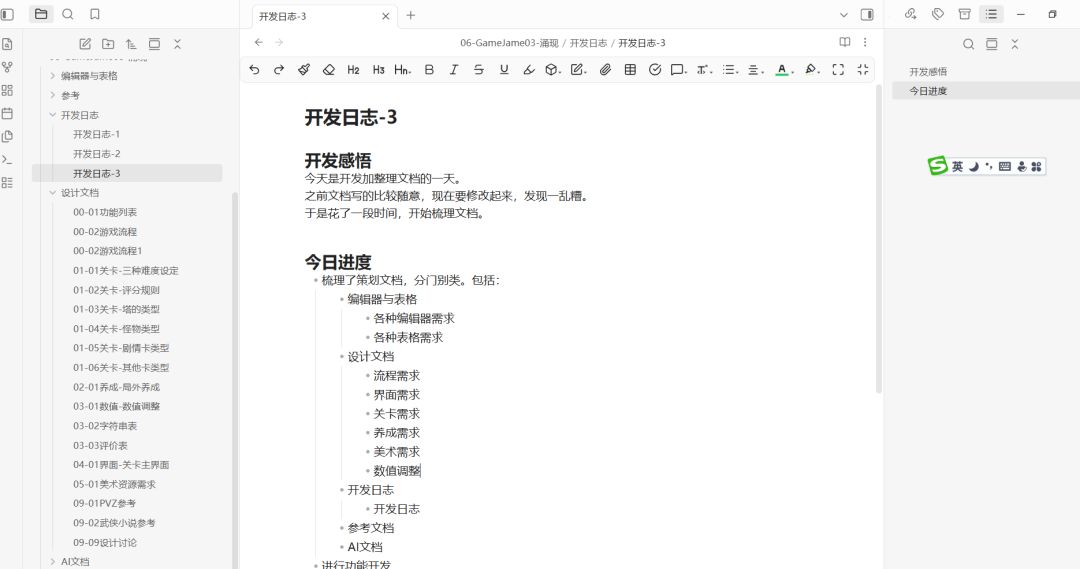Open the Hn heading levels dropdown
The image size is (1080, 569).
403,70
